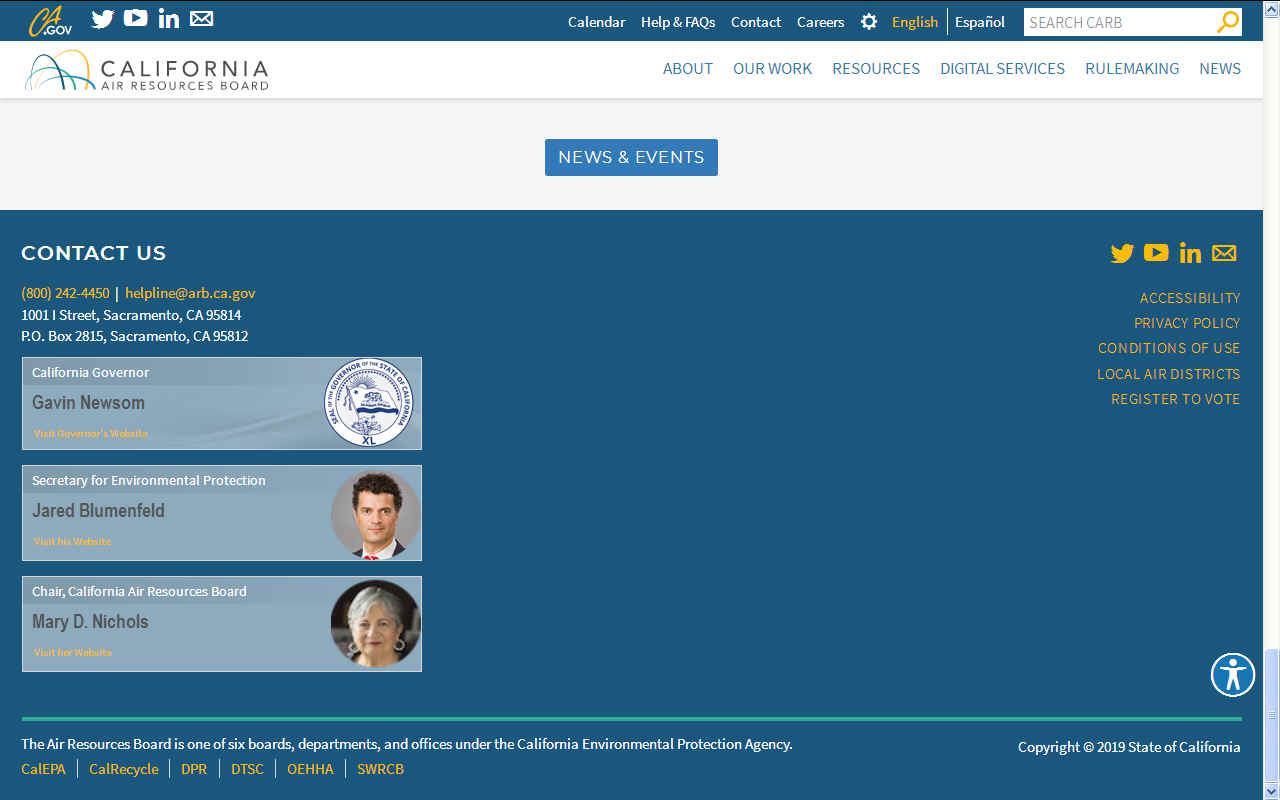Open the DIGITAL SERVICES menu
This screenshot has height=800, width=1280.
tap(1002, 69)
